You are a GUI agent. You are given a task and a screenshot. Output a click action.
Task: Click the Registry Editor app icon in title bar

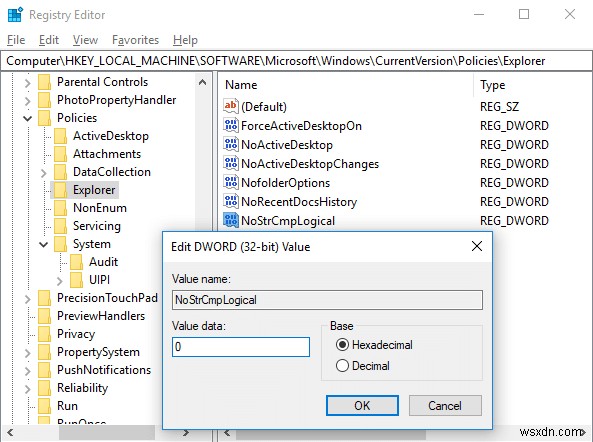pos(15,15)
